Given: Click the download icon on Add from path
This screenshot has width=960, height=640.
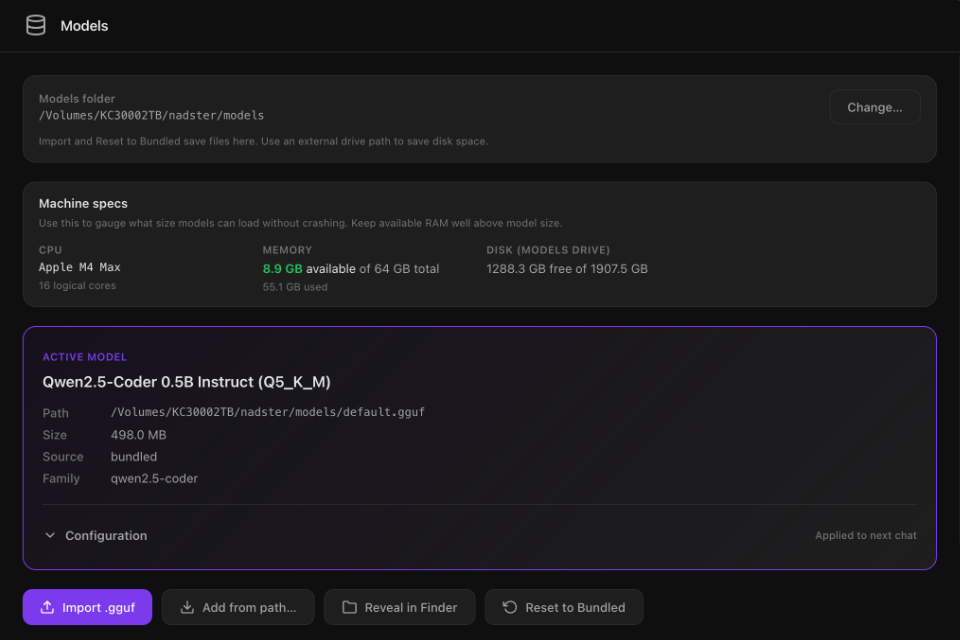Looking at the screenshot, I should click(187, 607).
